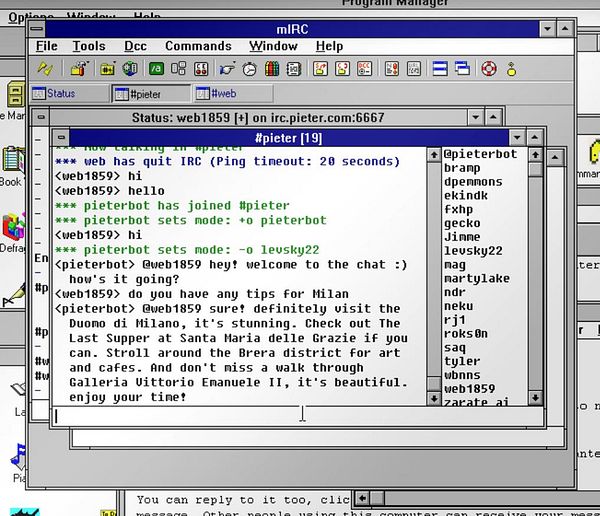
Task: Select bramp in the nickname list
Action: pos(462,168)
